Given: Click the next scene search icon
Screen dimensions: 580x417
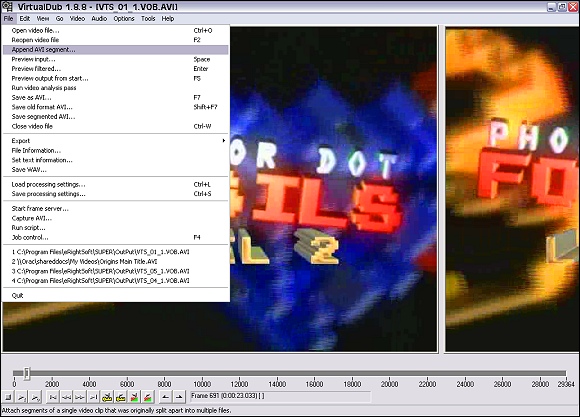Looking at the screenshot, I should click(x=148, y=397).
